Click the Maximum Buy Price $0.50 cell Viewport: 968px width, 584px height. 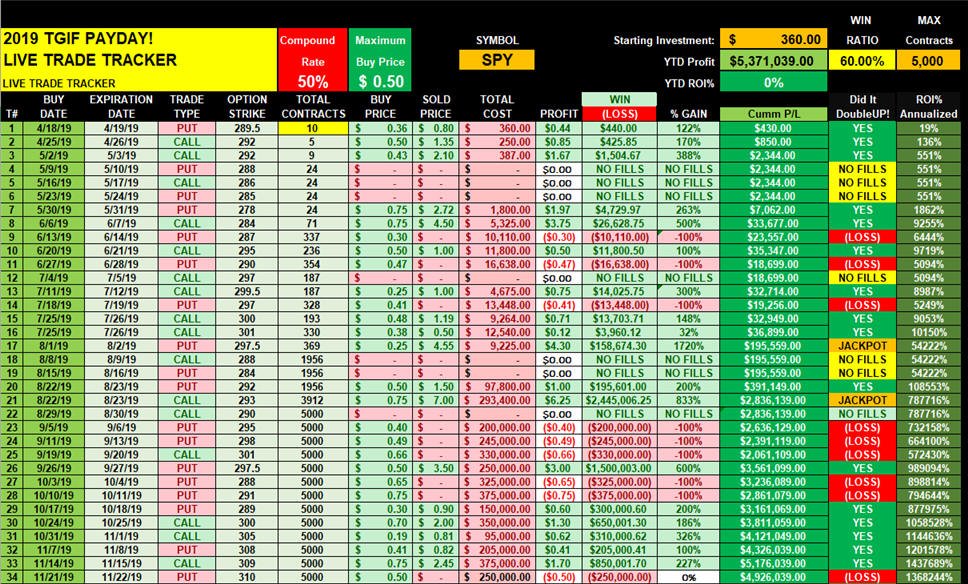(x=380, y=81)
